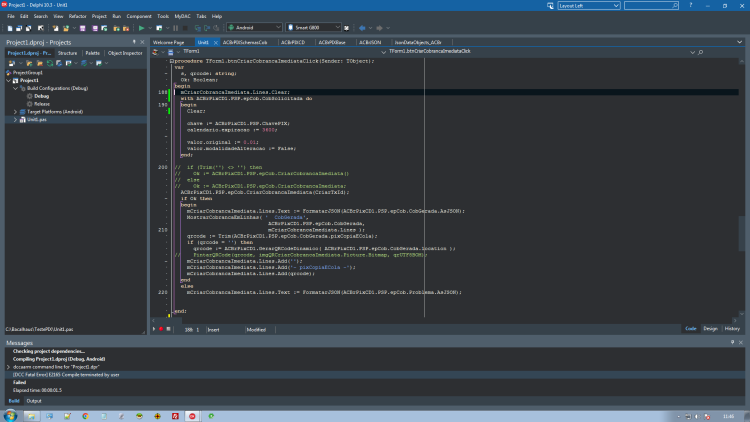Switch to the Object Inspector tab

[x=125, y=53]
